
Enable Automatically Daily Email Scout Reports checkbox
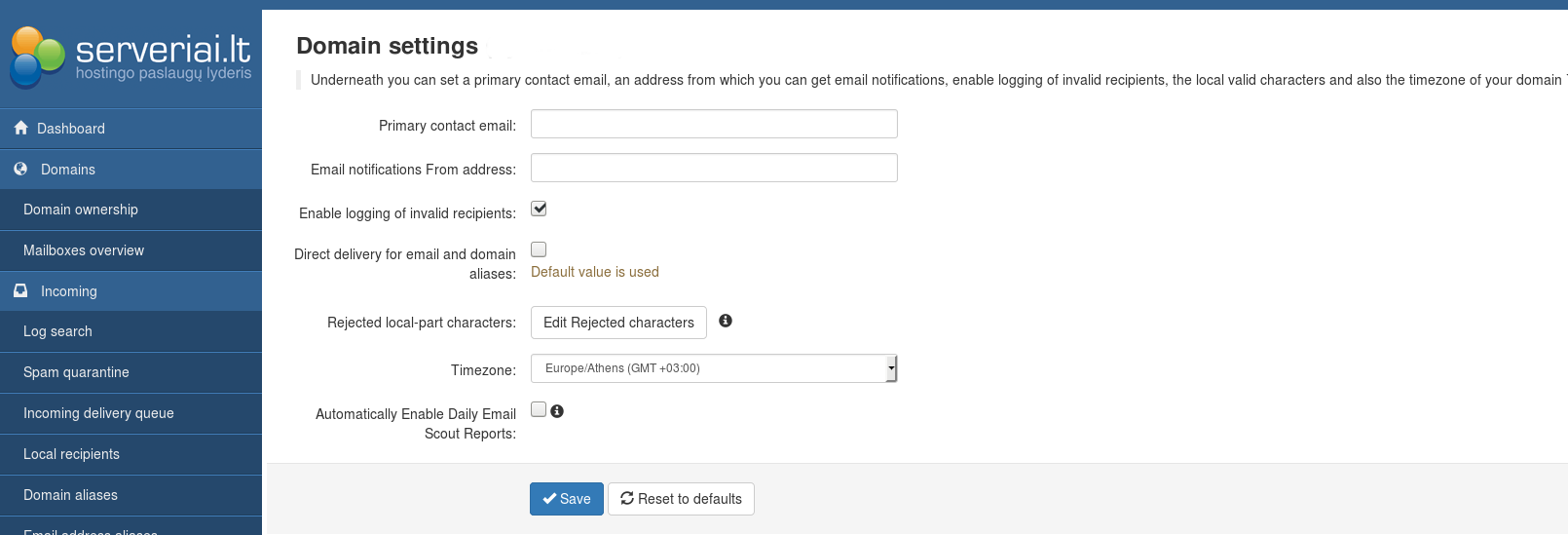click(x=539, y=409)
